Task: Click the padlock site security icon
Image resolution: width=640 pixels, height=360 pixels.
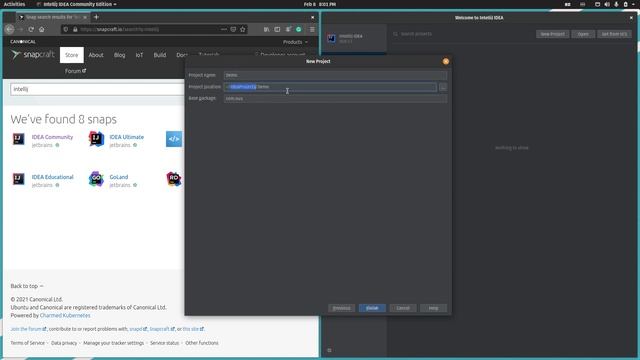Action: (75, 29)
